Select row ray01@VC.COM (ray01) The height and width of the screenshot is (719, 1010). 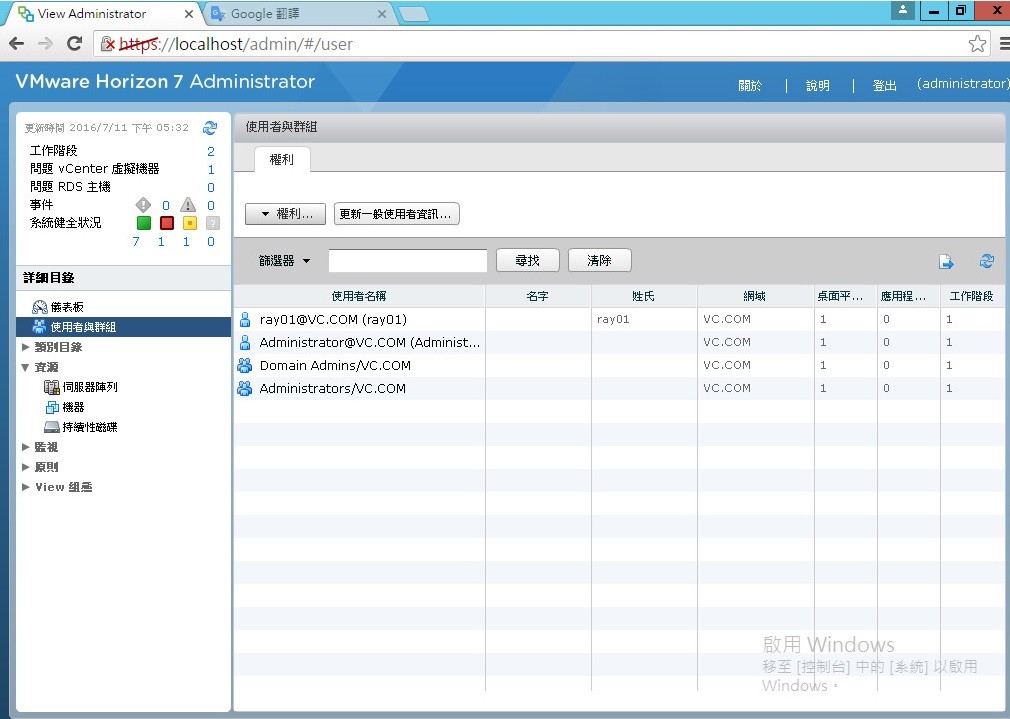coord(618,319)
